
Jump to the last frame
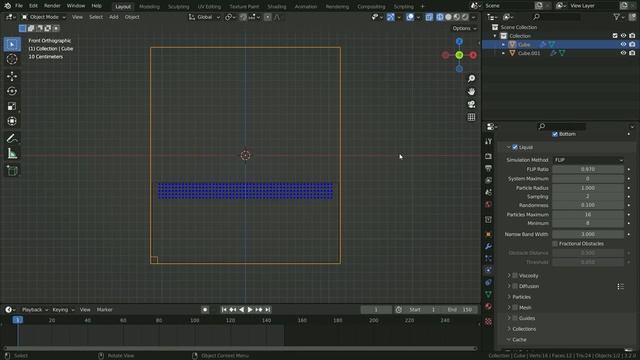coord(268,310)
